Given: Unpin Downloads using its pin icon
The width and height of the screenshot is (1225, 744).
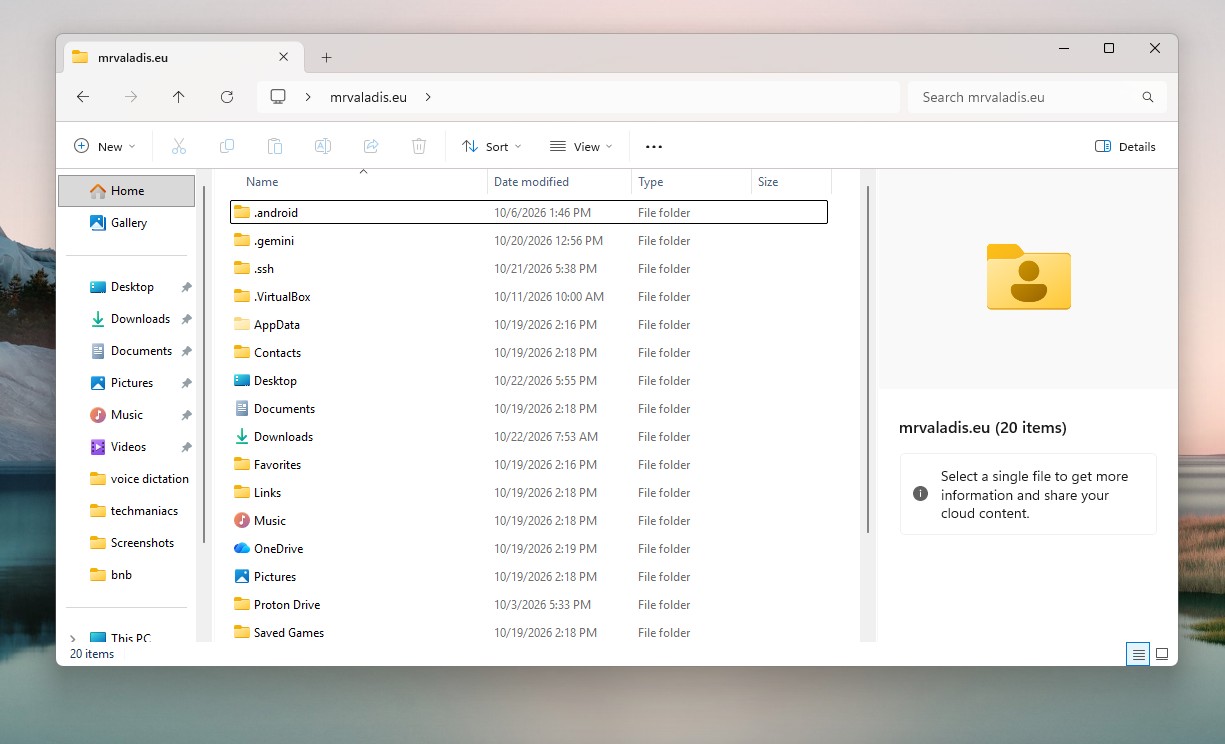Looking at the screenshot, I should pos(186,319).
